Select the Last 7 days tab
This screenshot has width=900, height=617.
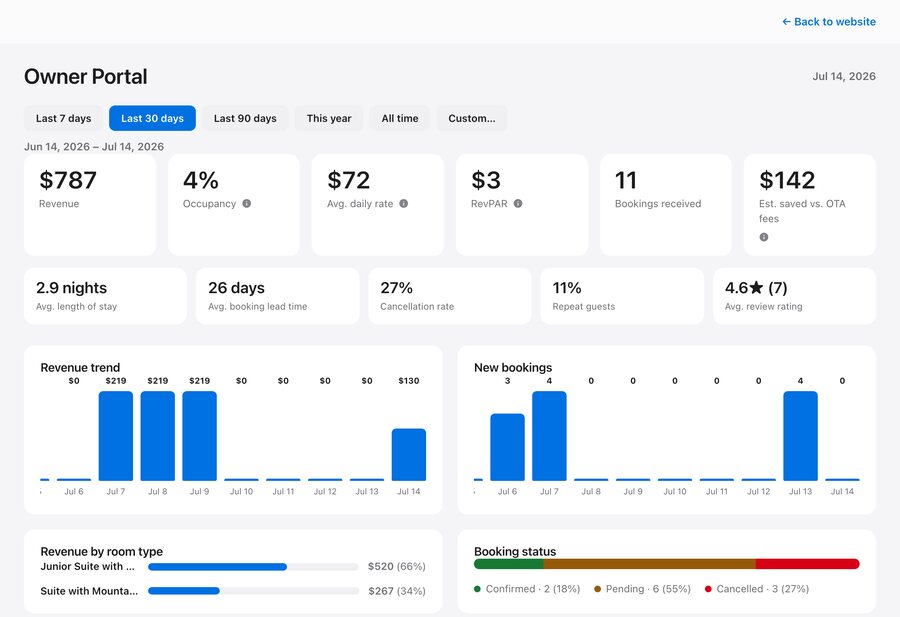(63, 118)
